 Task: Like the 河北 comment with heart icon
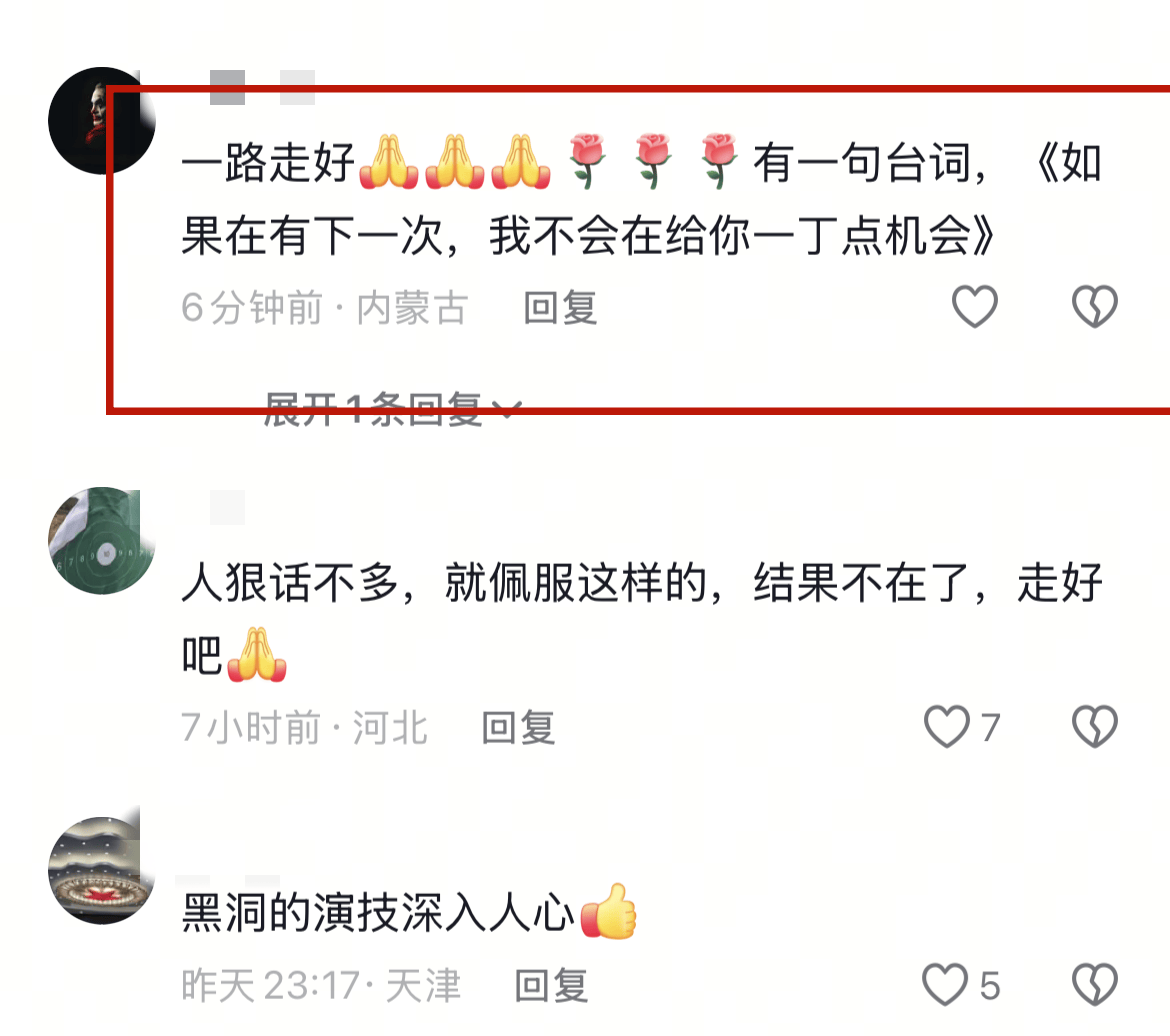[x=946, y=726]
